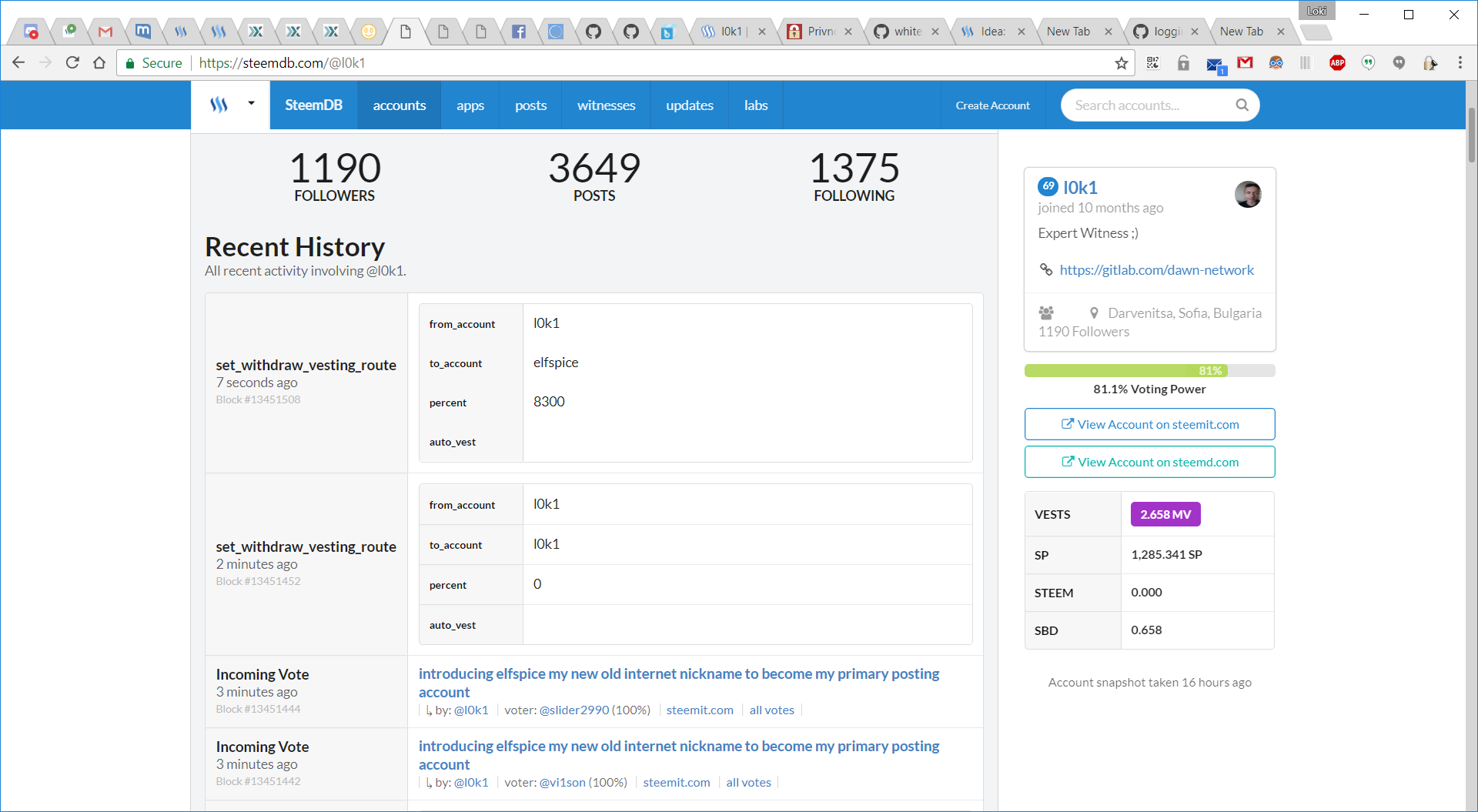Open first 'introducing elfspice' post title
1478x812 pixels.
coord(679,683)
